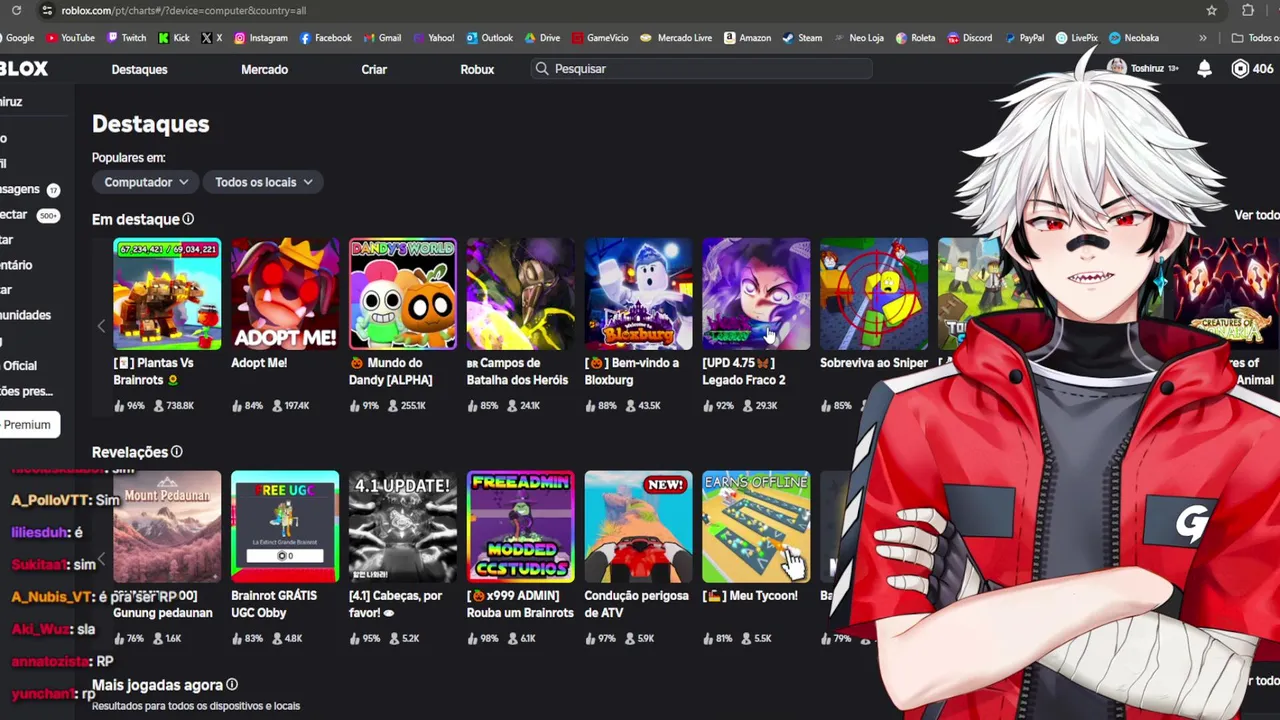
Task: Open Roblox notifications bell
Action: pyautogui.click(x=1205, y=69)
